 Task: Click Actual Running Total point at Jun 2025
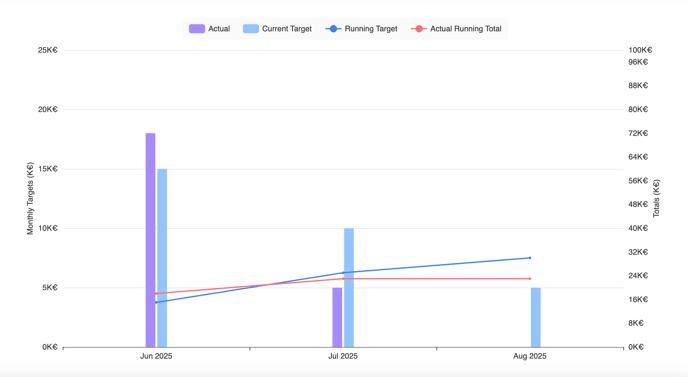(156, 294)
